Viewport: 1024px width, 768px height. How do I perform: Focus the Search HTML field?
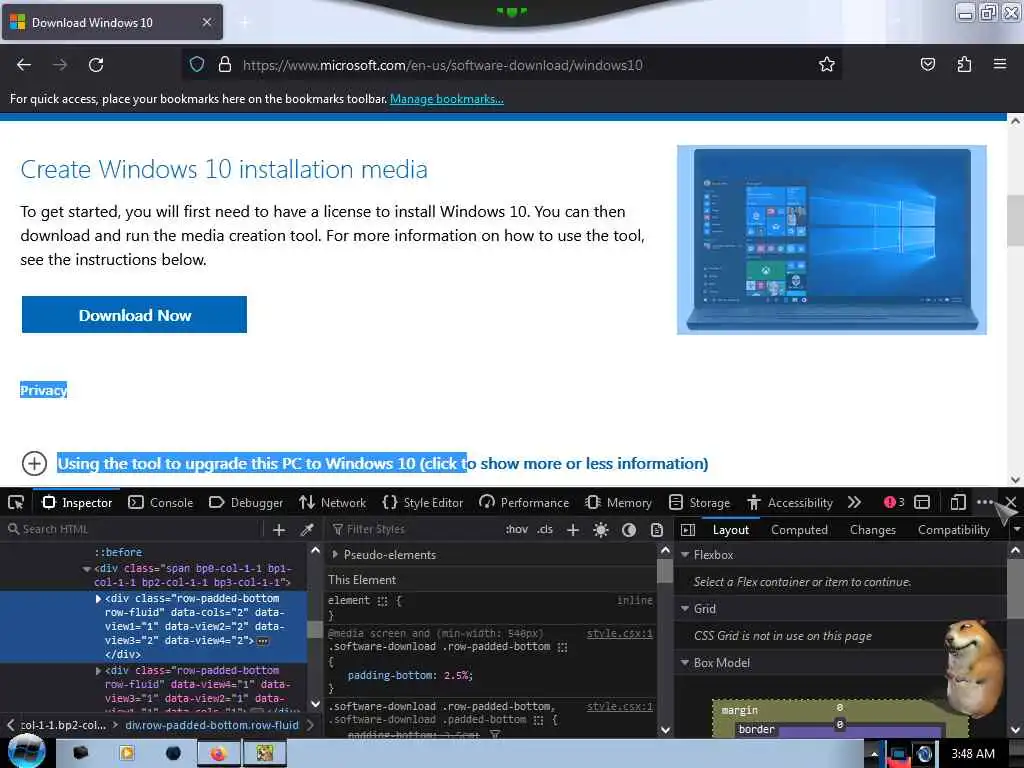tap(134, 530)
